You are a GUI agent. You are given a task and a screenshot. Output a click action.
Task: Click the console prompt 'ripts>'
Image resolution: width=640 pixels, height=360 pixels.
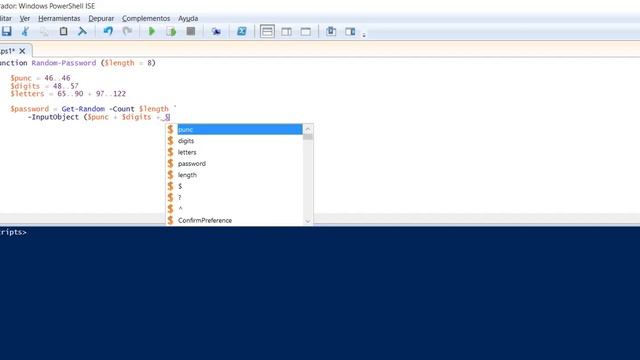[13, 232]
